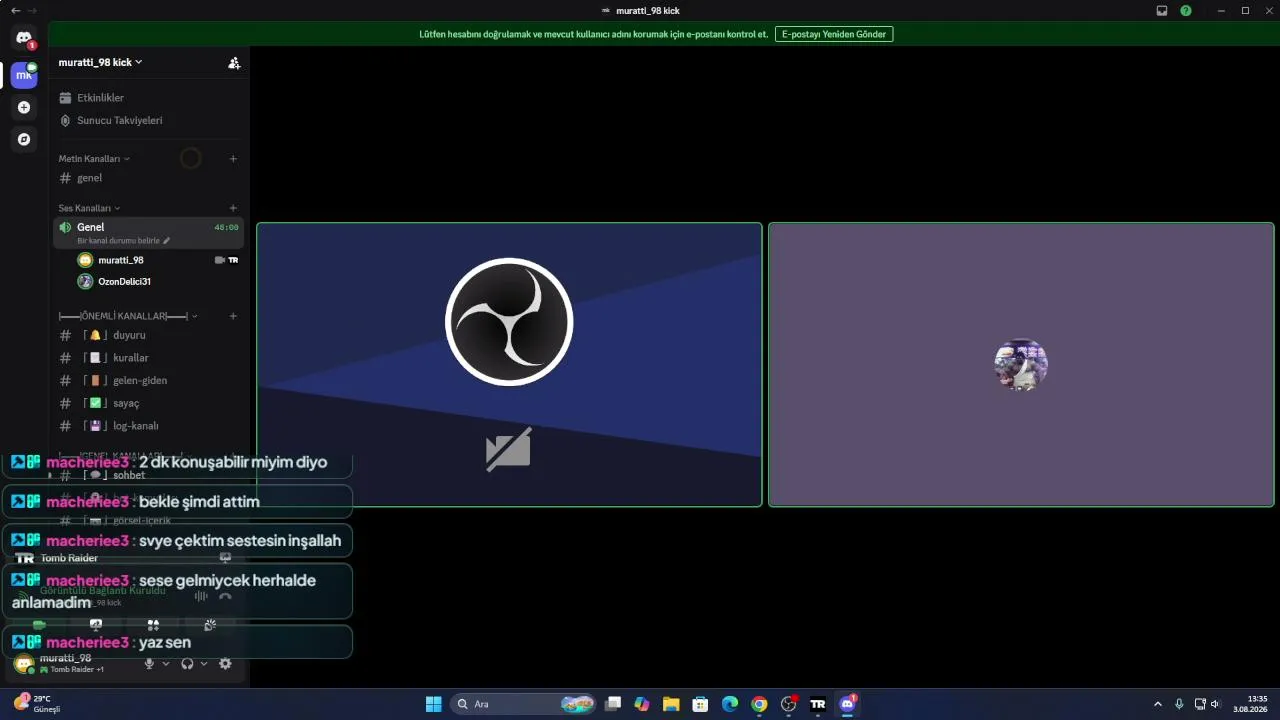Image resolution: width=1280 pixels, height=720 pixels.
Task: Open the kurallar channel
Action: [148, 358]
